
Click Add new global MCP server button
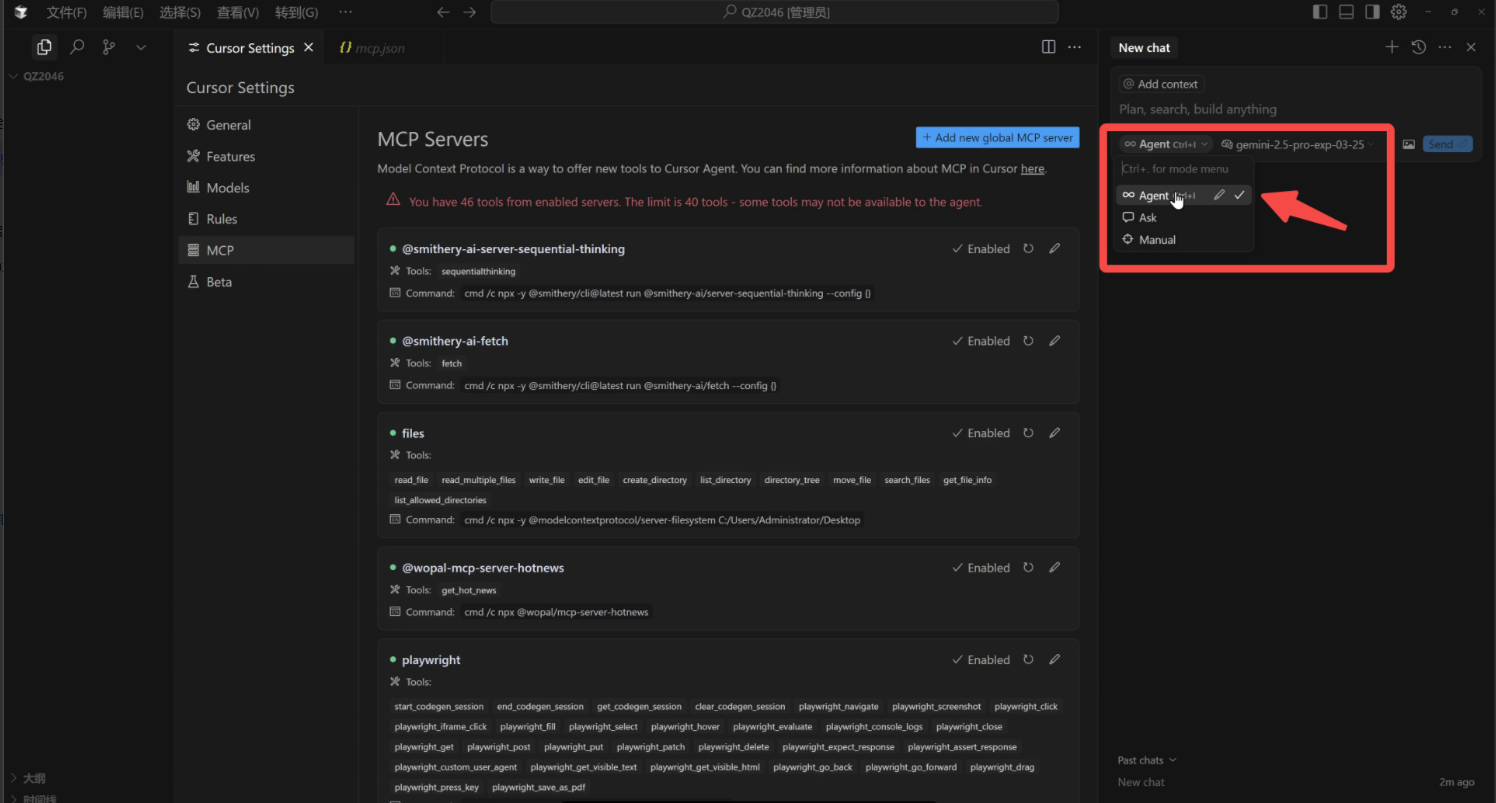[997, 137]
